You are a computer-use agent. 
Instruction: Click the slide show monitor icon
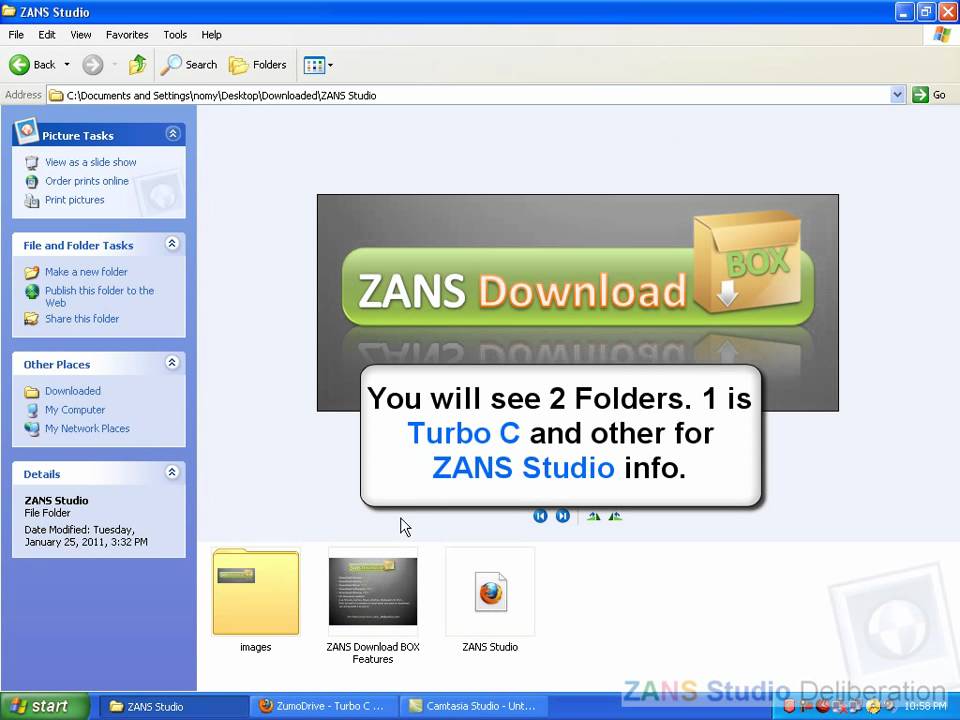click(x=32, y=163)
